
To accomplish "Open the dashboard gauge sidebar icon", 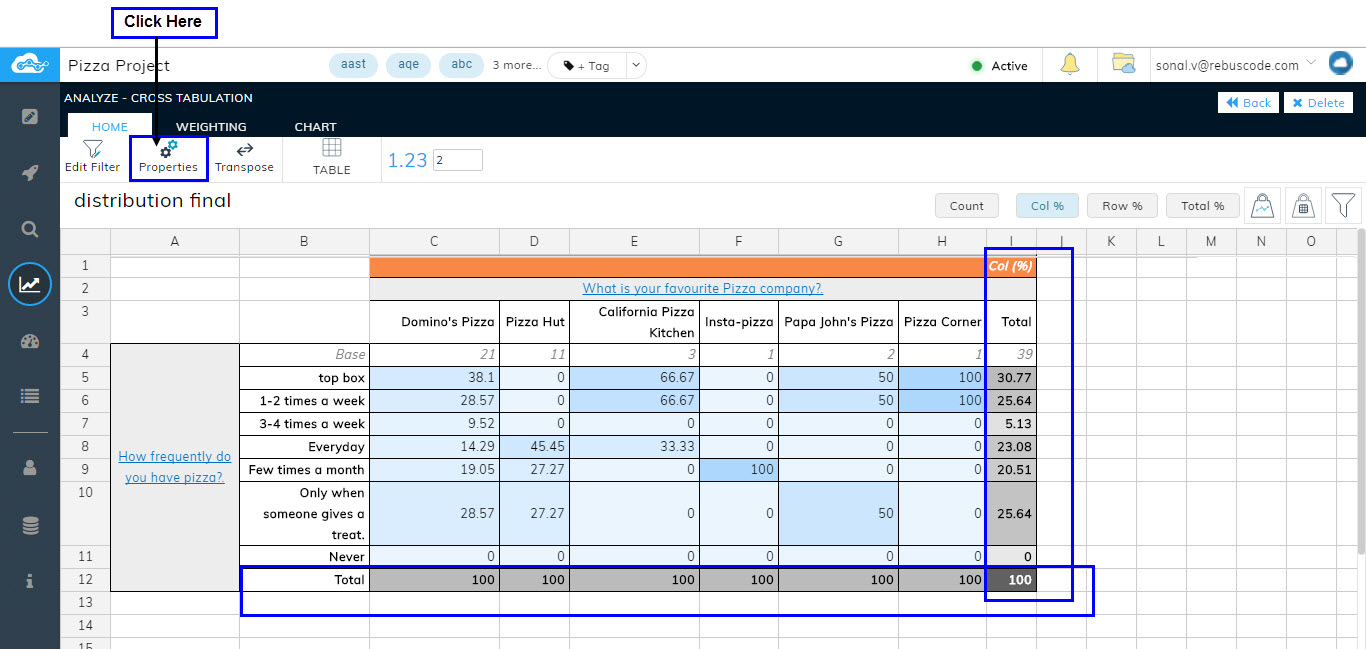I will click(x=30, y=341).
